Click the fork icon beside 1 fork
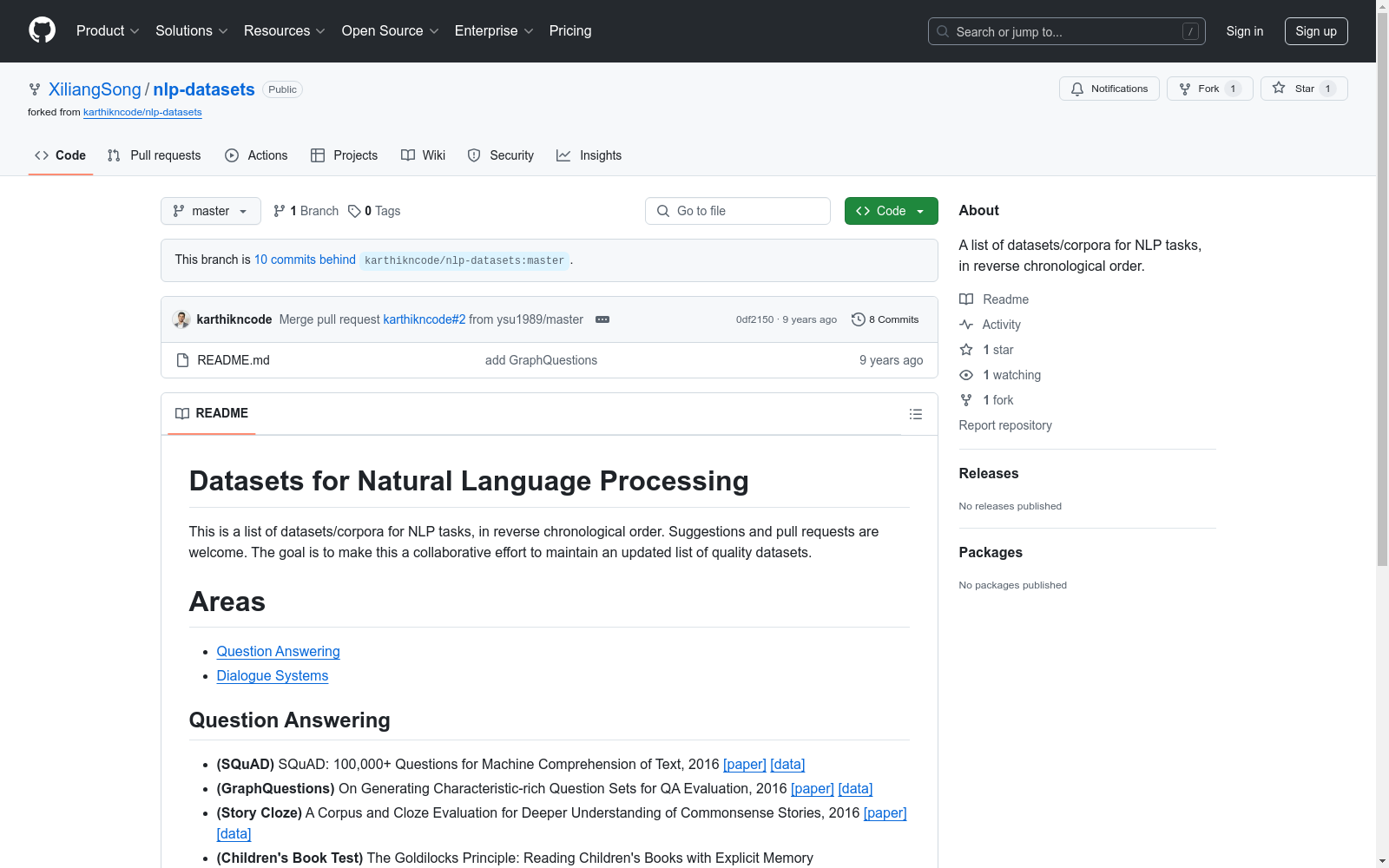 (x=966, y=400)
